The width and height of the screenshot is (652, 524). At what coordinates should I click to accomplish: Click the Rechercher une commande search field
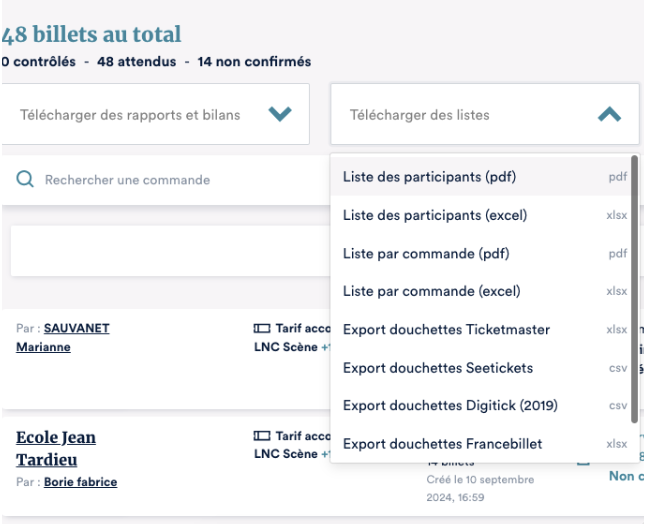click(x=160, y=180)
